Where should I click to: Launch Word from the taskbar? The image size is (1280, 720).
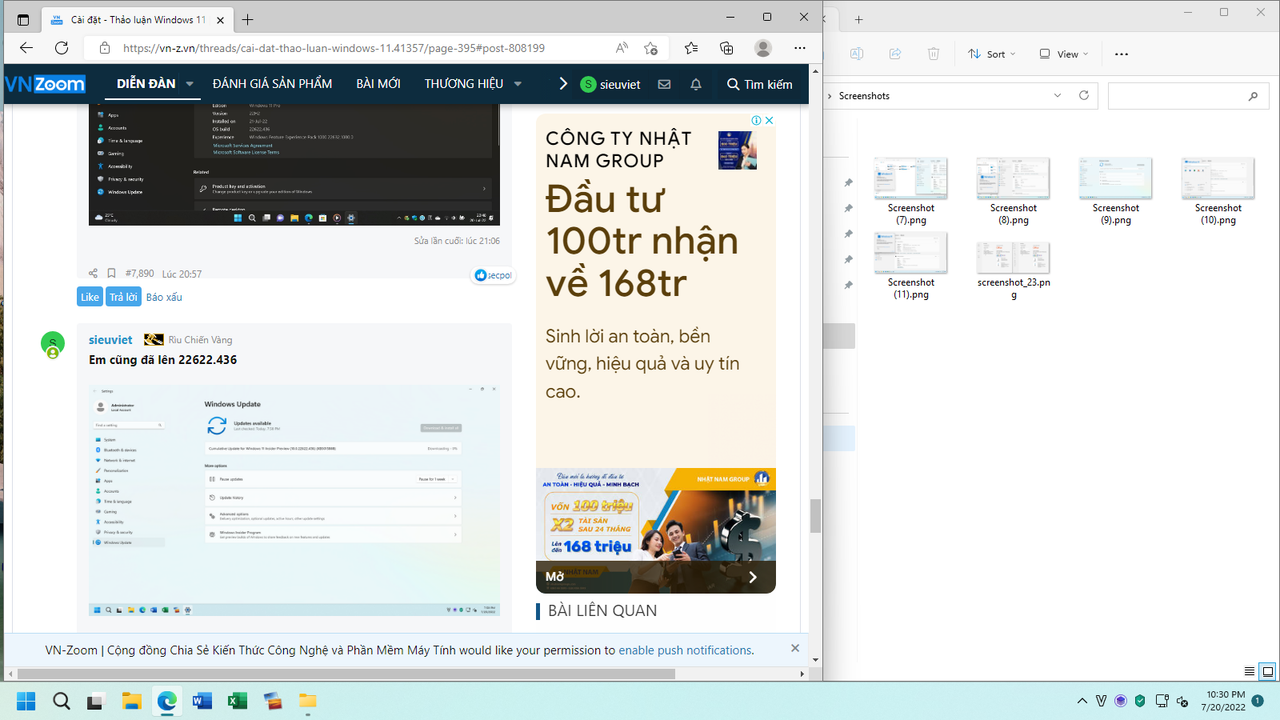point(202,701)
